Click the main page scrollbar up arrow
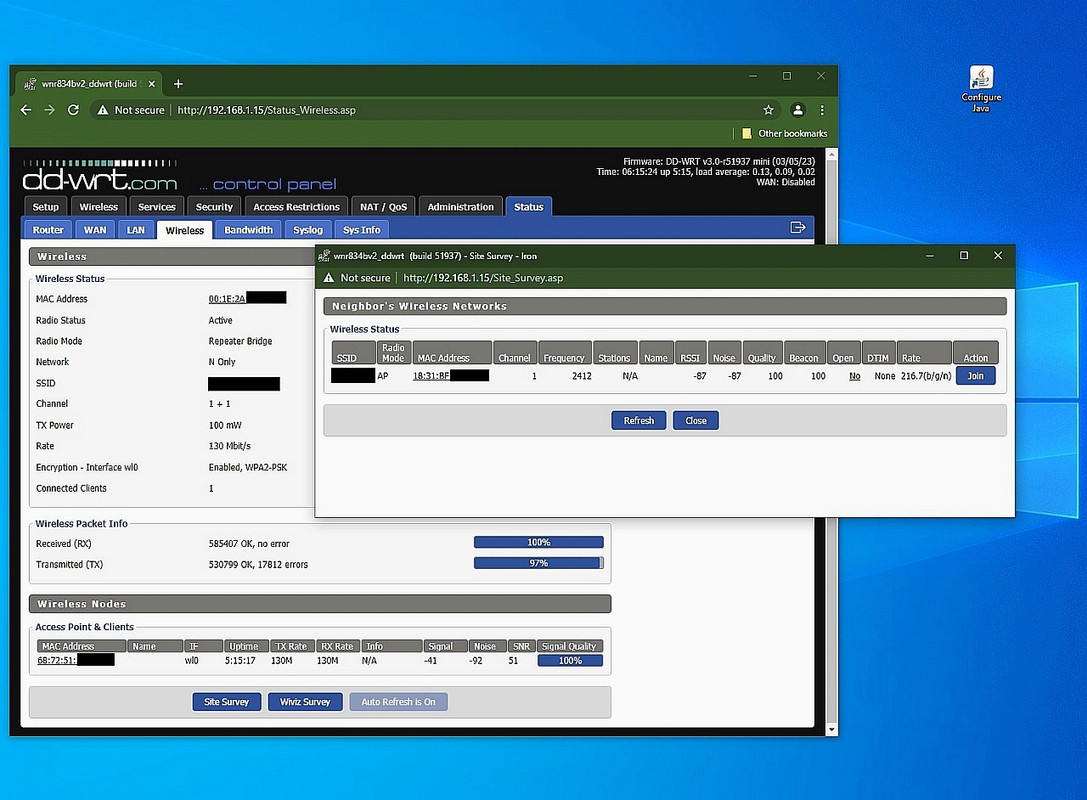 [x=832, y=154]
